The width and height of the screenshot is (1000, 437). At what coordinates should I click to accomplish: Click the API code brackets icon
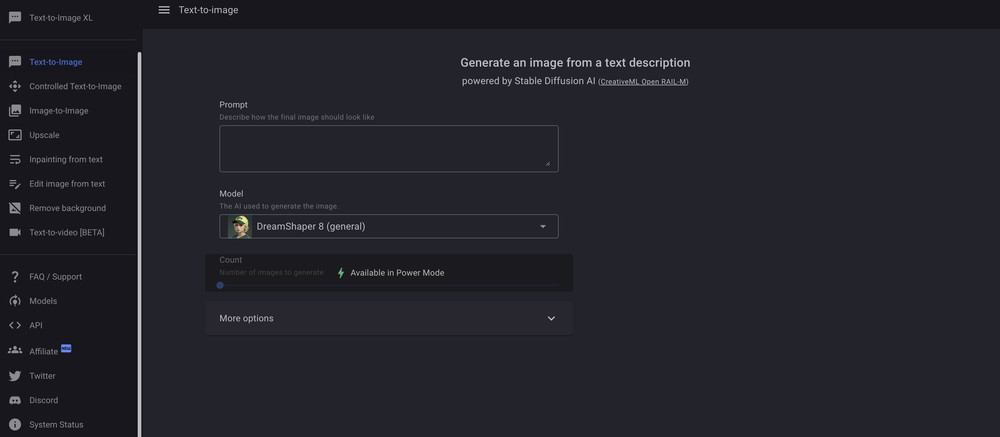point(15,325)
